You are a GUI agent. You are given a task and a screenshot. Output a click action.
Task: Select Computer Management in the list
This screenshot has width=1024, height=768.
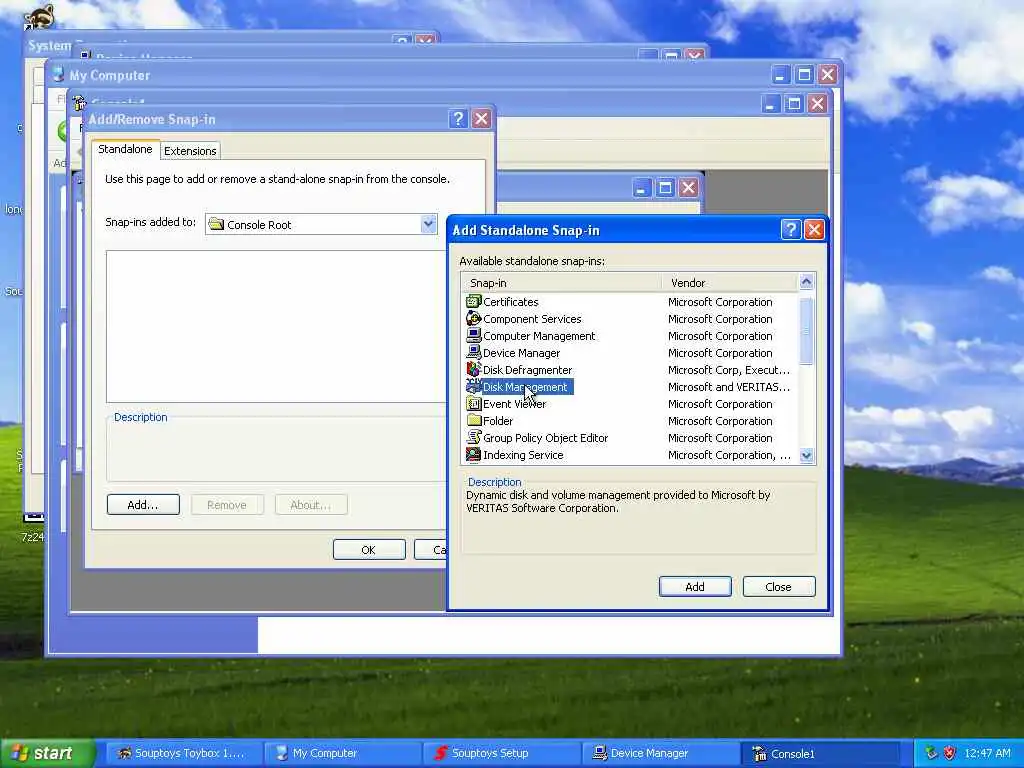(x=539, y=336)
